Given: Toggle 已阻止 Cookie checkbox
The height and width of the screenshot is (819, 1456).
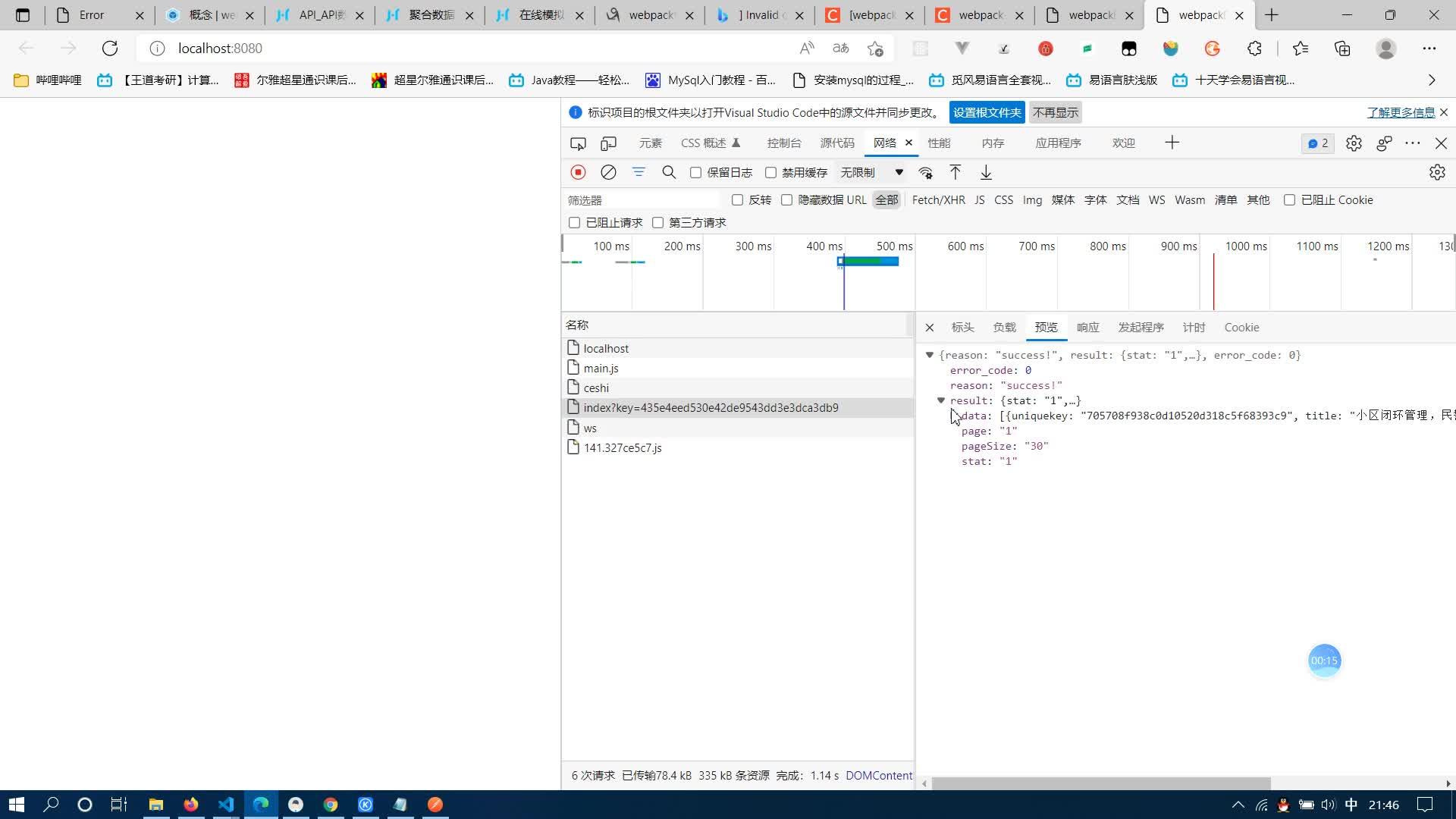Looking at the screenshot, I should 1289,199.
